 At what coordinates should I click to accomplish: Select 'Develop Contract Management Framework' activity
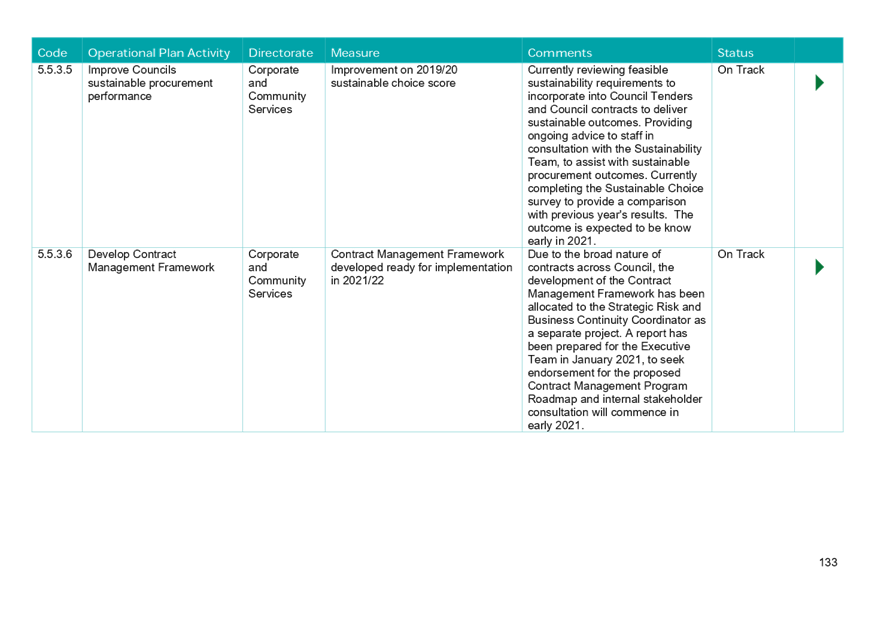click(x=151, y=261)
